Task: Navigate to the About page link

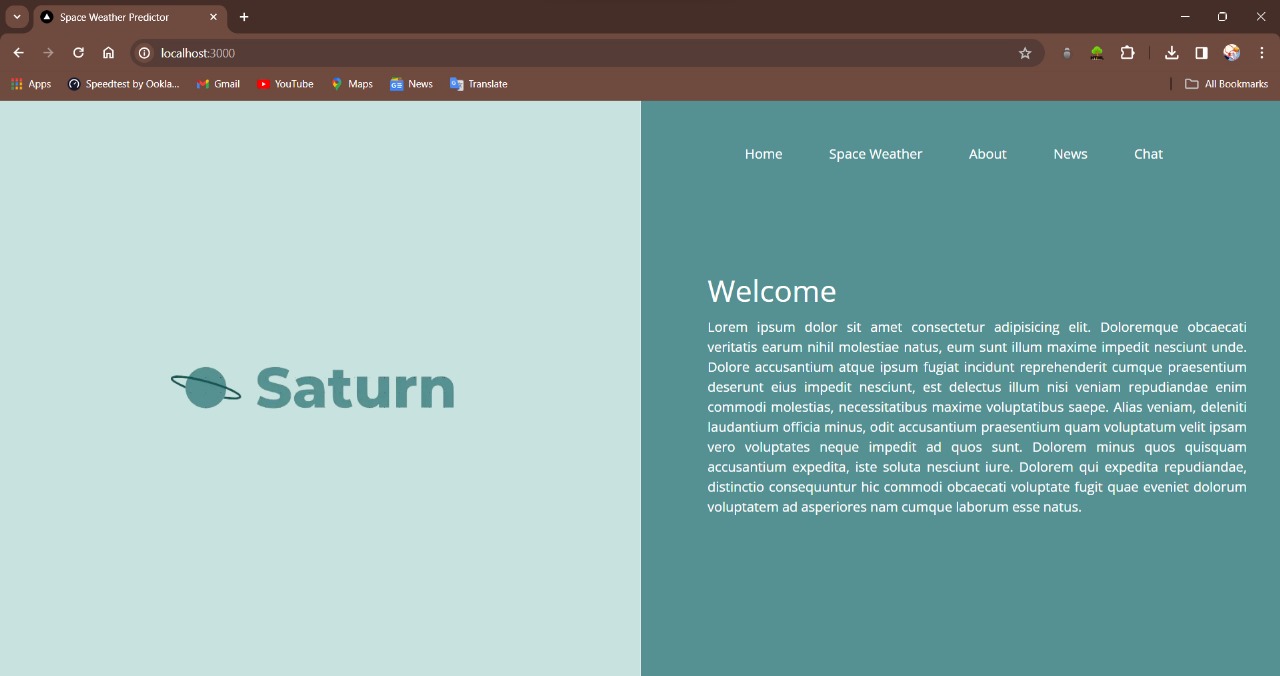Action: tap(987, 153)
